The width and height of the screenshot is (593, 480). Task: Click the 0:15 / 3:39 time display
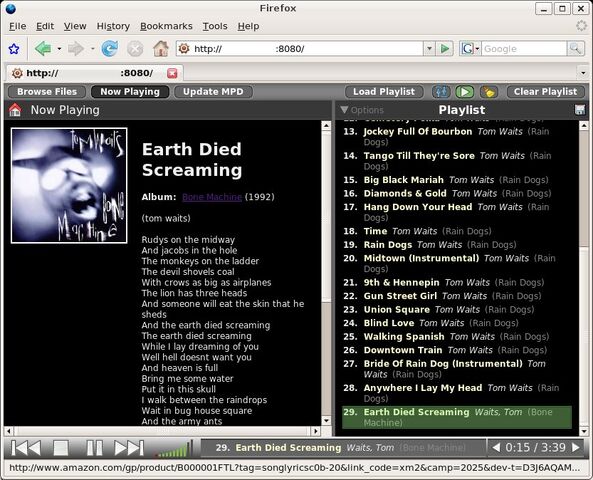(x=536, y=447)
